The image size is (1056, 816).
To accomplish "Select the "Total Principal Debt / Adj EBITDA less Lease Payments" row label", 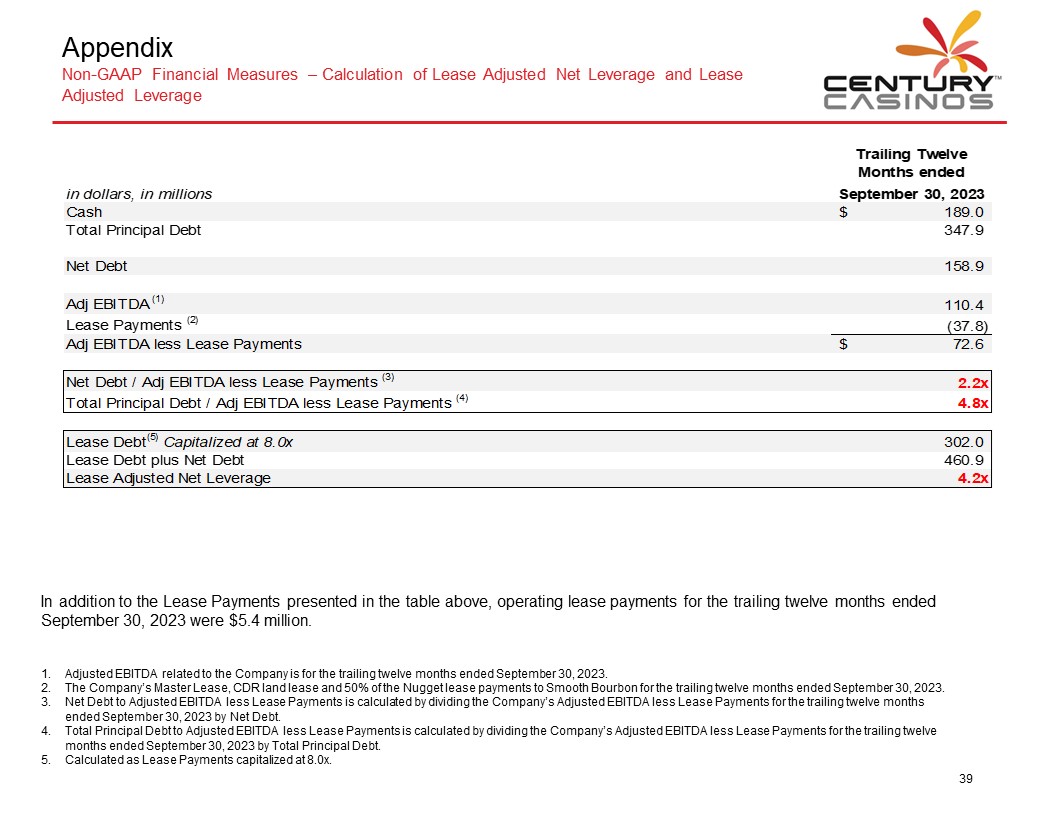I will (x=267, y=402).
